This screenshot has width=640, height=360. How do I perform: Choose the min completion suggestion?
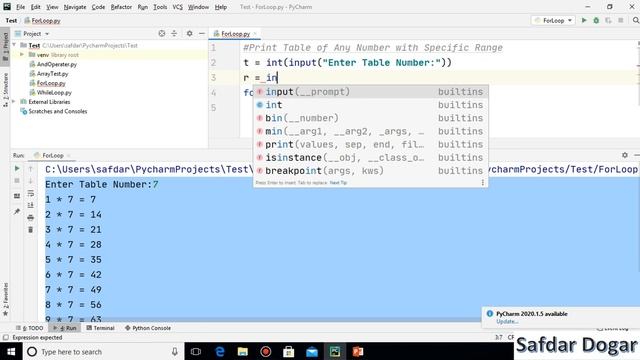coord(370,131)
